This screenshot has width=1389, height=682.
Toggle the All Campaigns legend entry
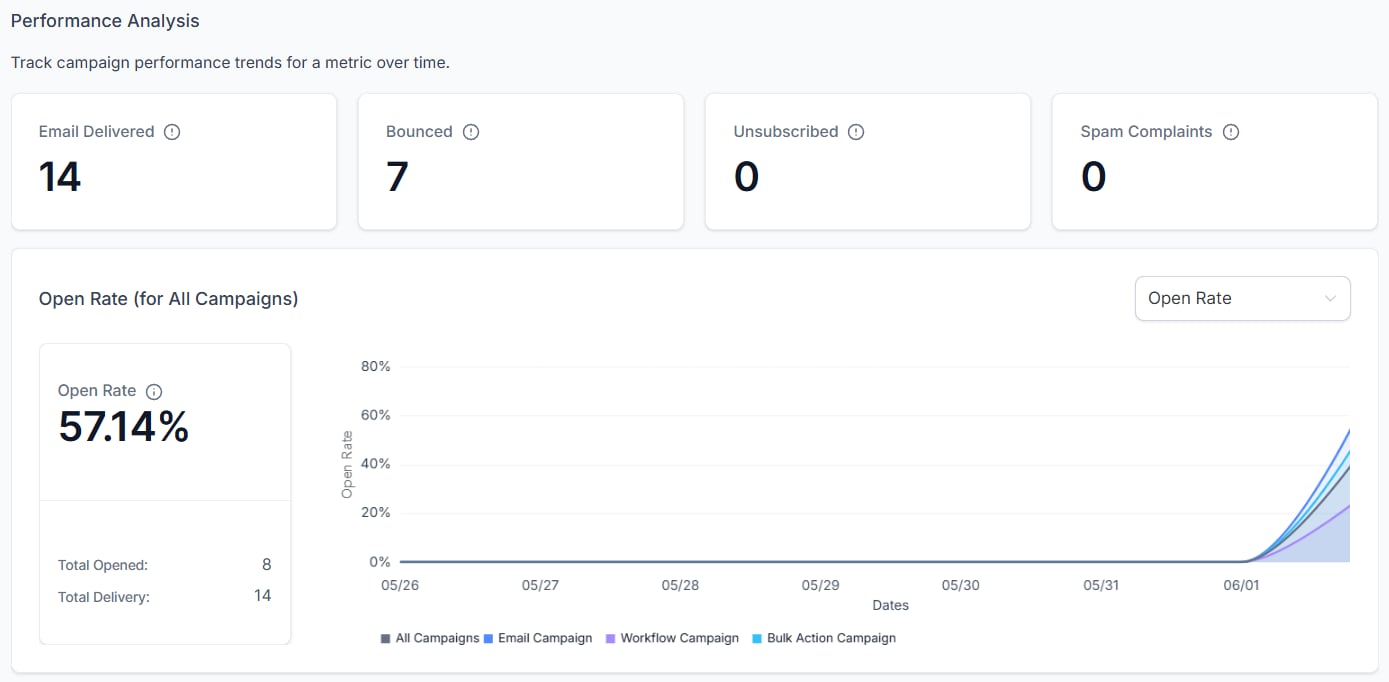tap(430, 638)
